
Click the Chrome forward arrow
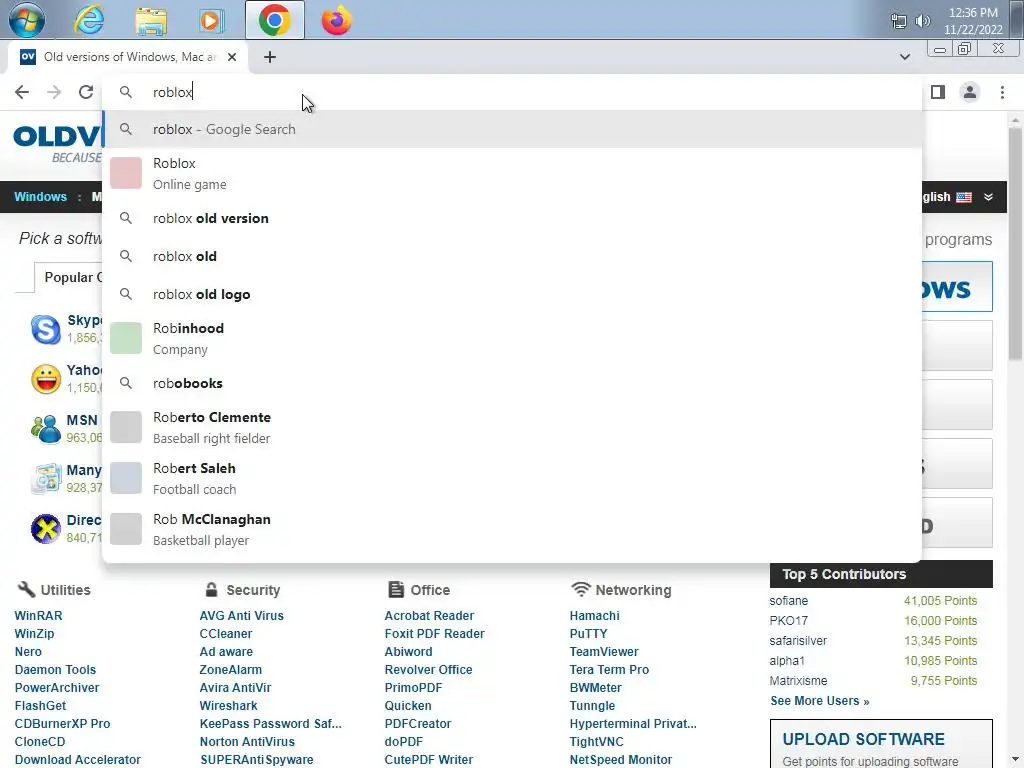click(x=54, y=92)
